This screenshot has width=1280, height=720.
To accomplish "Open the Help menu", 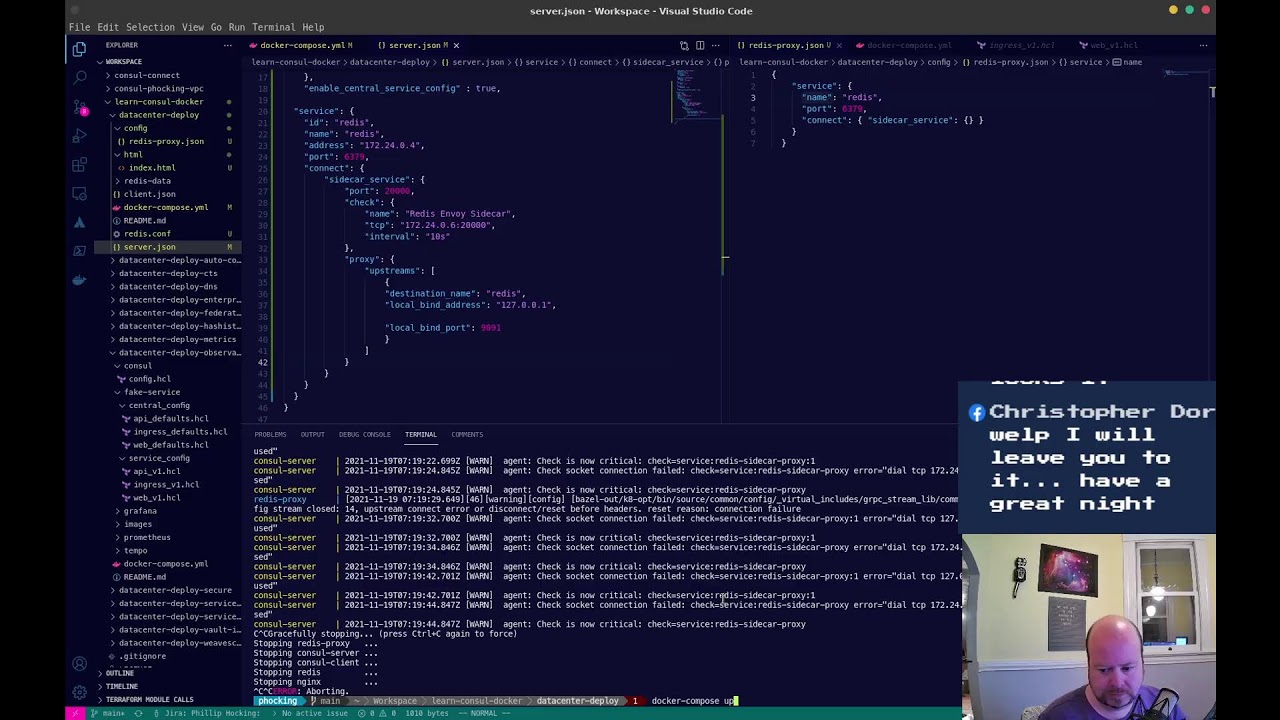I will [x=313, y=27].
